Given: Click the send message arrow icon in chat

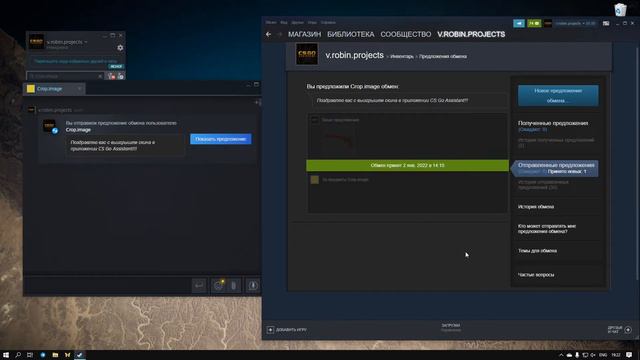Looking at the screenshot, I should click(x=199, y=285).
